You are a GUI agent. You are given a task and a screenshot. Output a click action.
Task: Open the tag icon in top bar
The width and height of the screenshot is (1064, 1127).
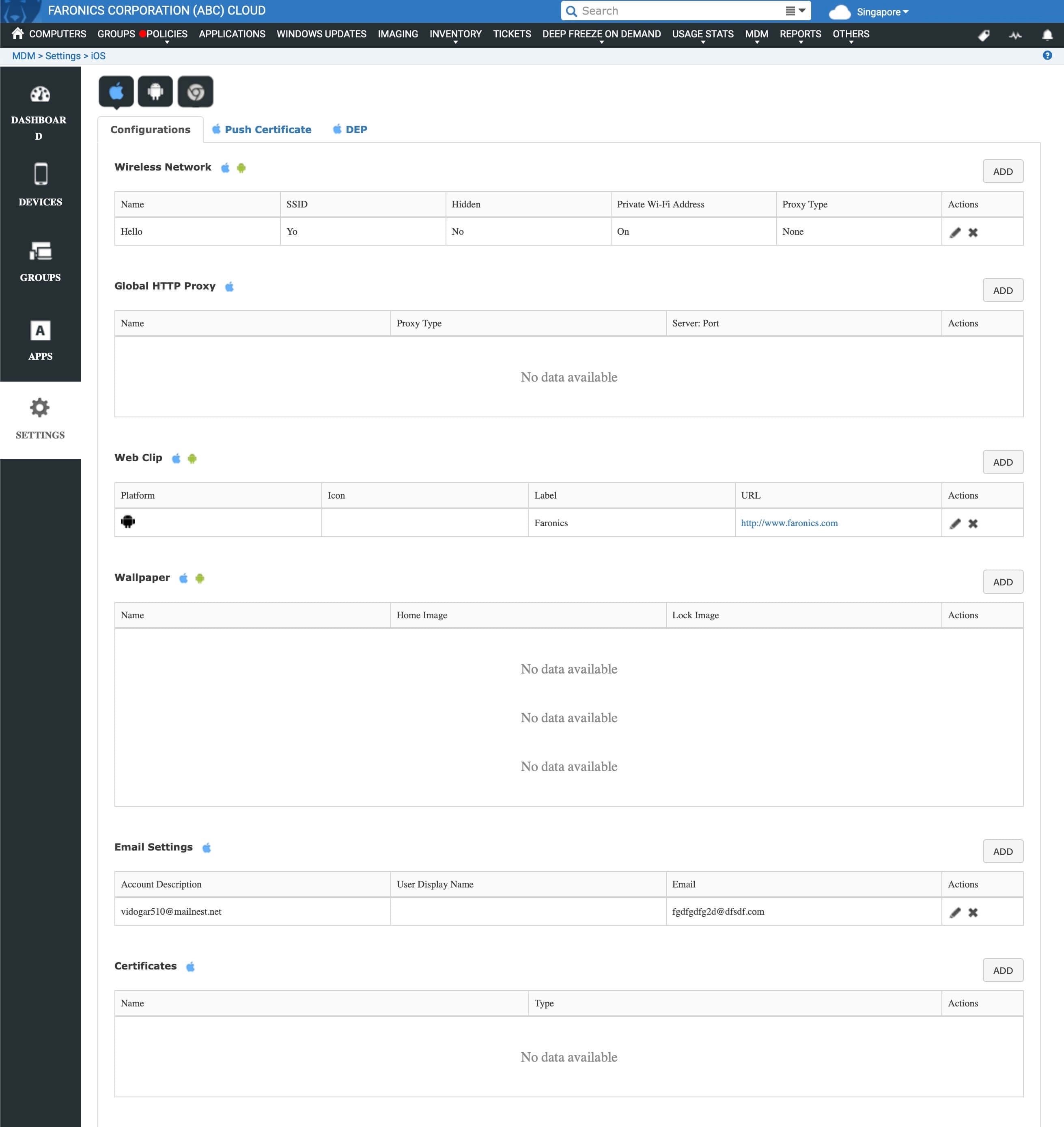coord(984,35)
